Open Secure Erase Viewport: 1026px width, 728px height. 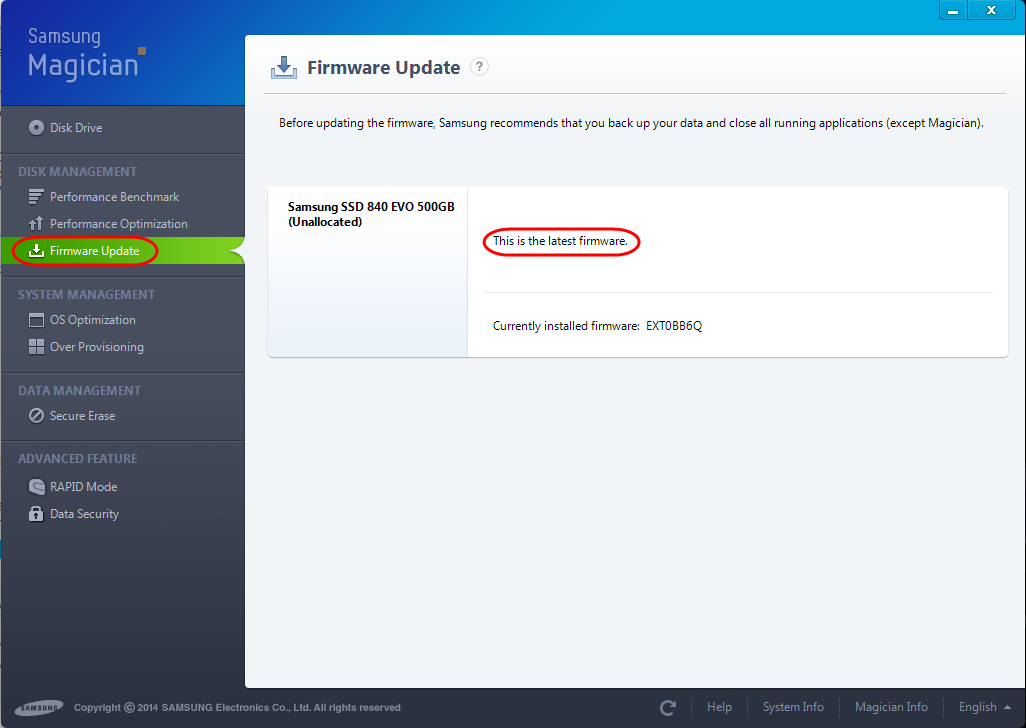tap(82, 416)
